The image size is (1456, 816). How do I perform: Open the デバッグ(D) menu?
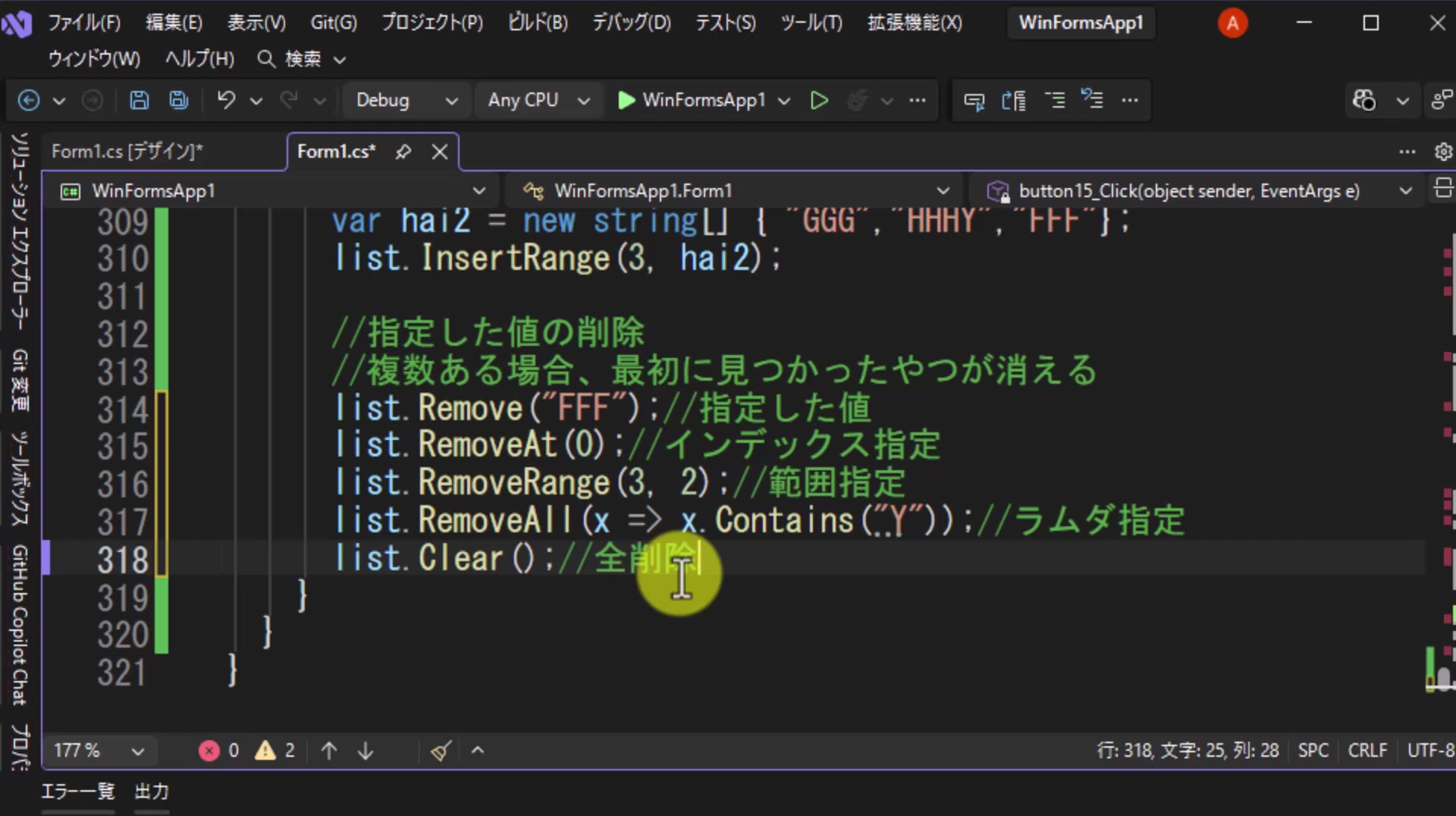[632, 23]
